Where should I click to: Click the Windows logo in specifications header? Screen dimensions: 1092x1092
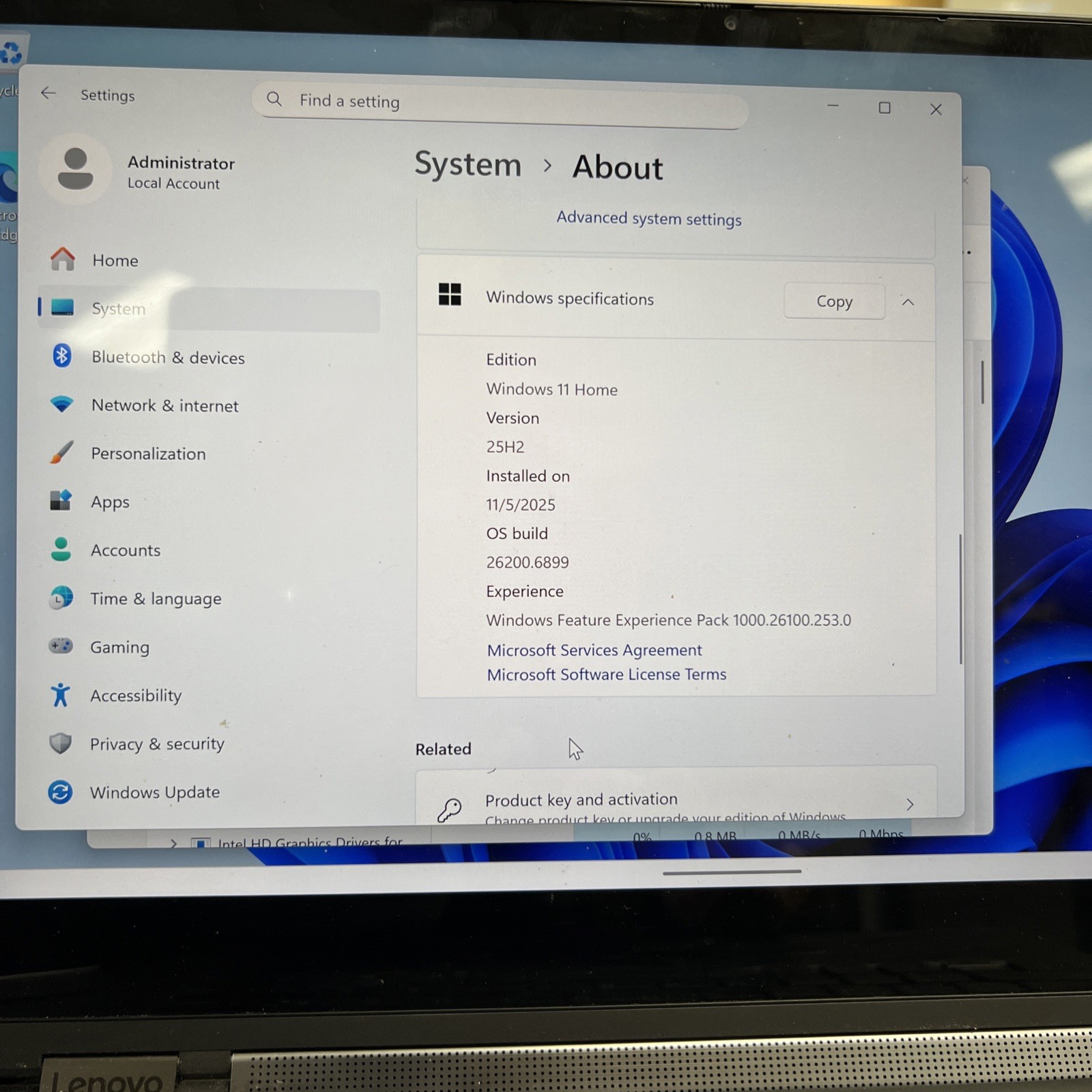(x=450, y=295)
